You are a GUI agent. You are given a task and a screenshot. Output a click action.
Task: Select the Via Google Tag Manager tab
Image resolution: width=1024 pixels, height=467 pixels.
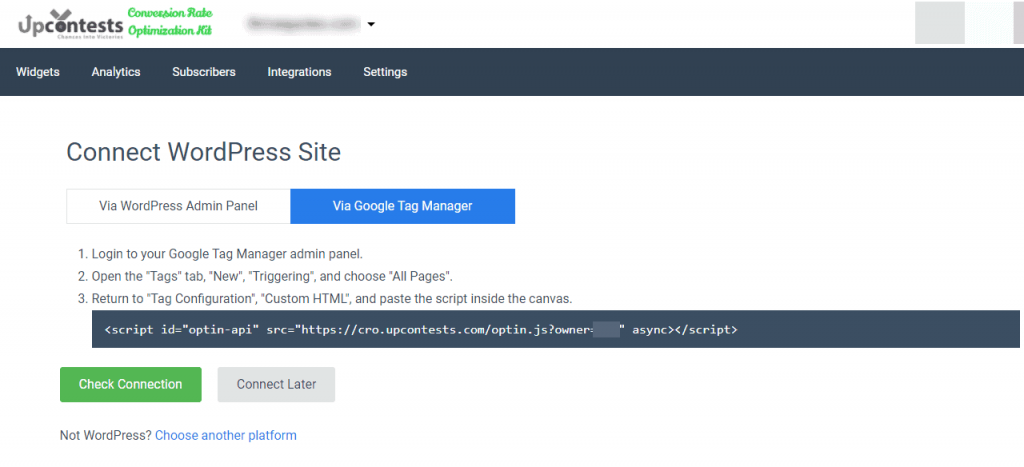(402, 206)
